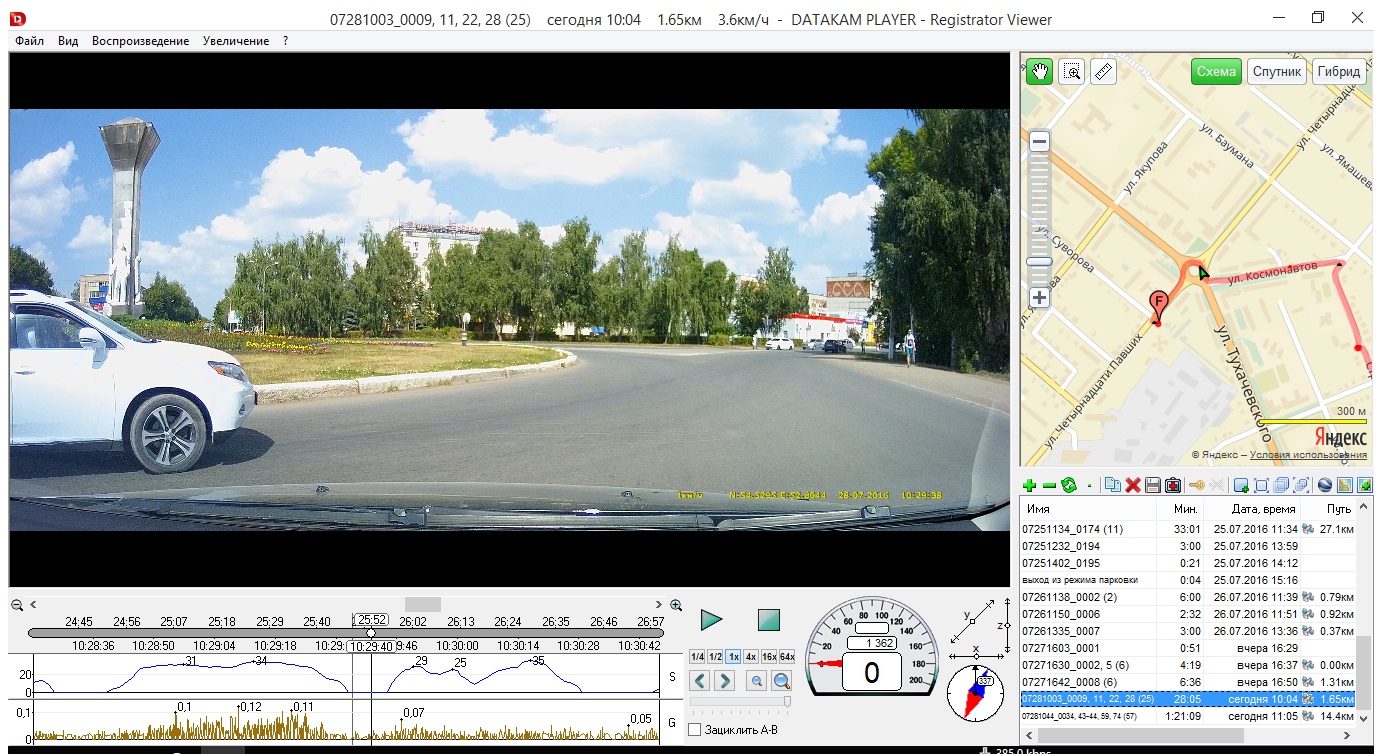Click the first aid kit icon
This screenshot has height=754, width=1382.
1172,486
